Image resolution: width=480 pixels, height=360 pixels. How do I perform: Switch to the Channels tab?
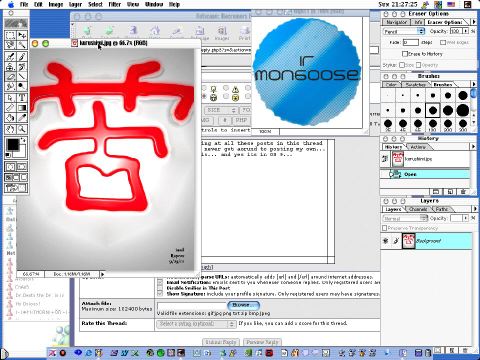418,209
